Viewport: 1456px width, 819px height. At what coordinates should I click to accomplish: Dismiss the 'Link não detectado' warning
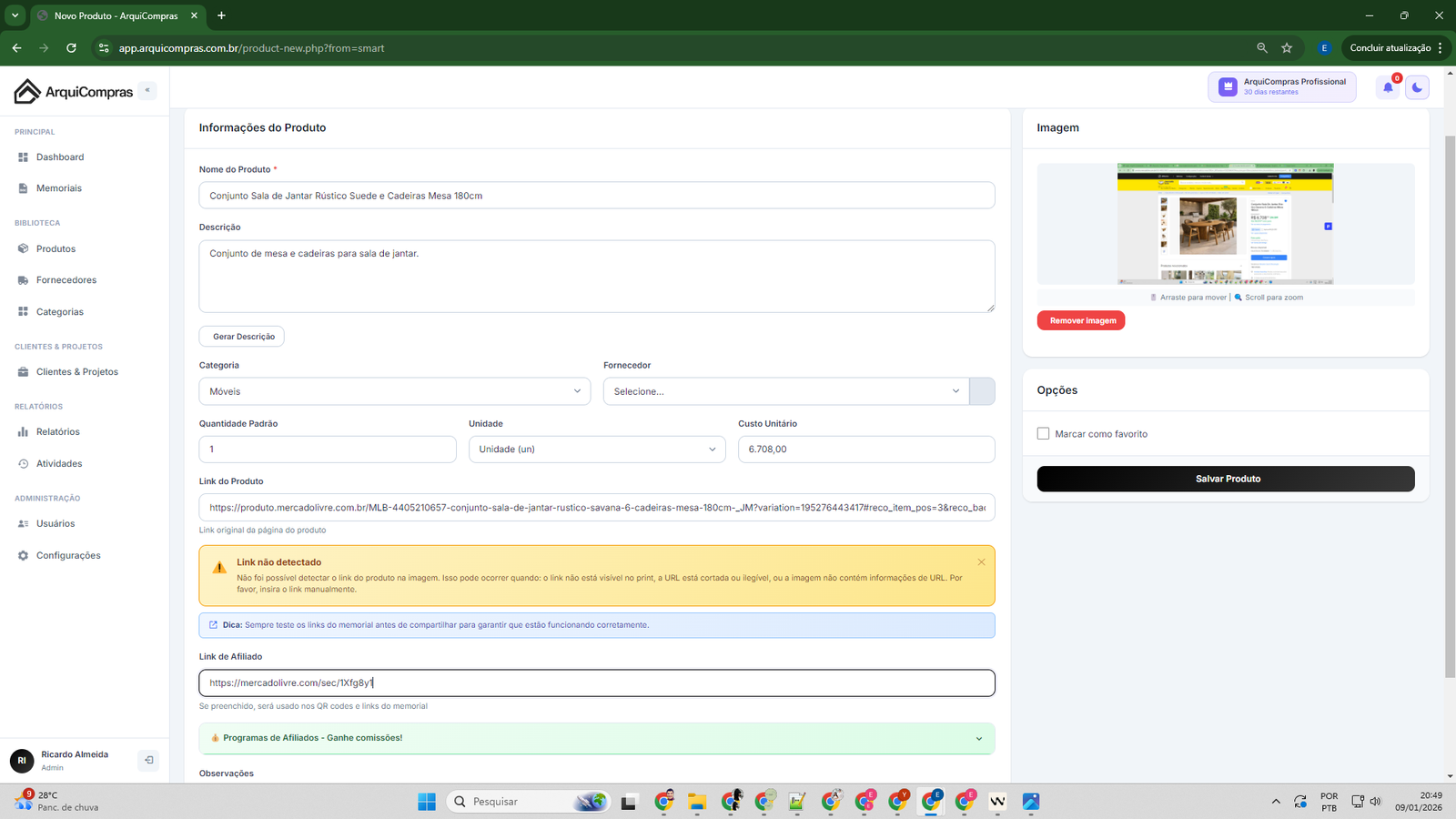coord(981,562)
